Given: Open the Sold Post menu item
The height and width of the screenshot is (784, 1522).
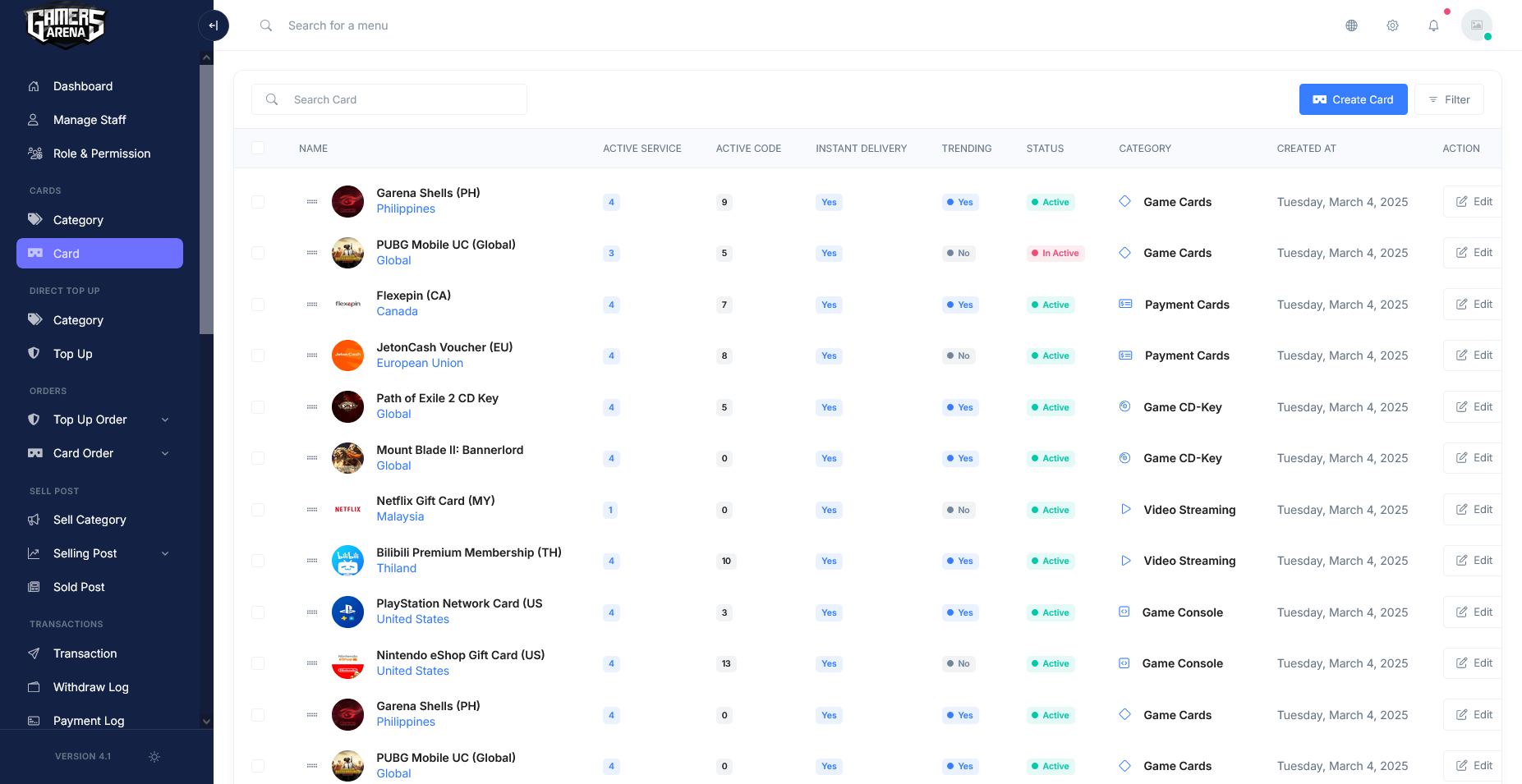Looking at the screenshot, I should pos(99,587).
